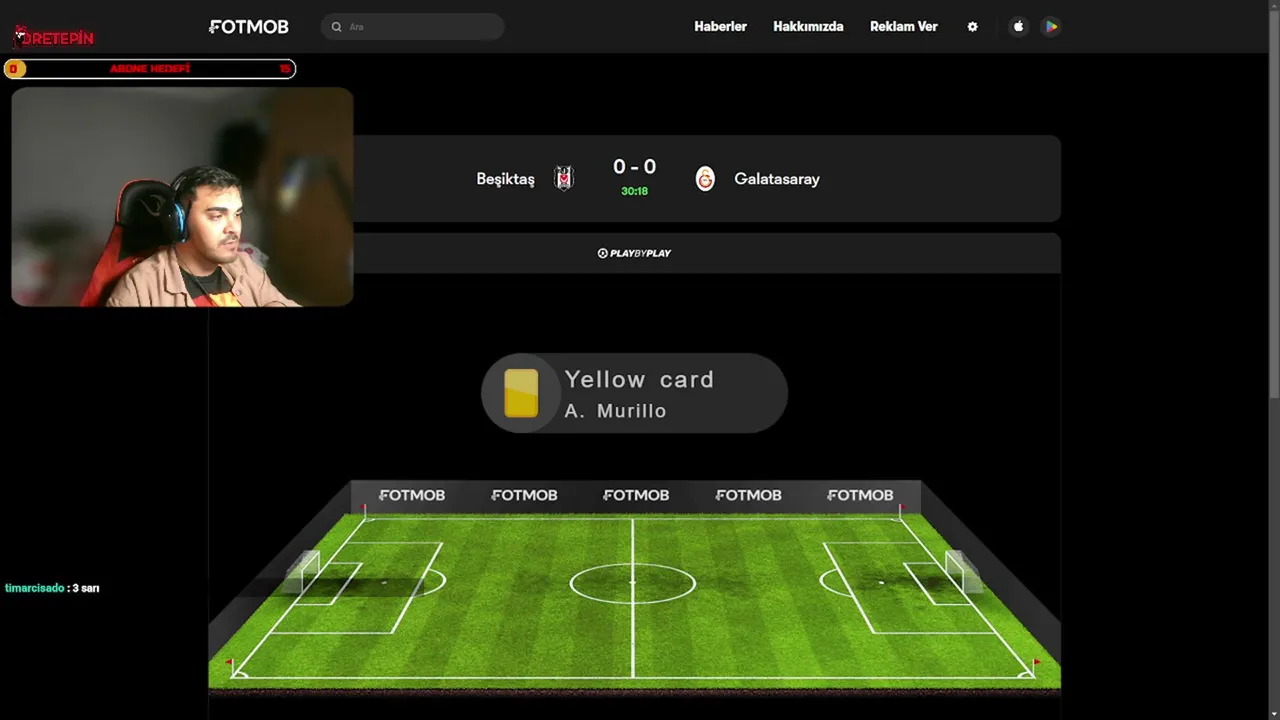1280x720 pixels.
Task: Click the Galatasaray team name
Action: 777,179
